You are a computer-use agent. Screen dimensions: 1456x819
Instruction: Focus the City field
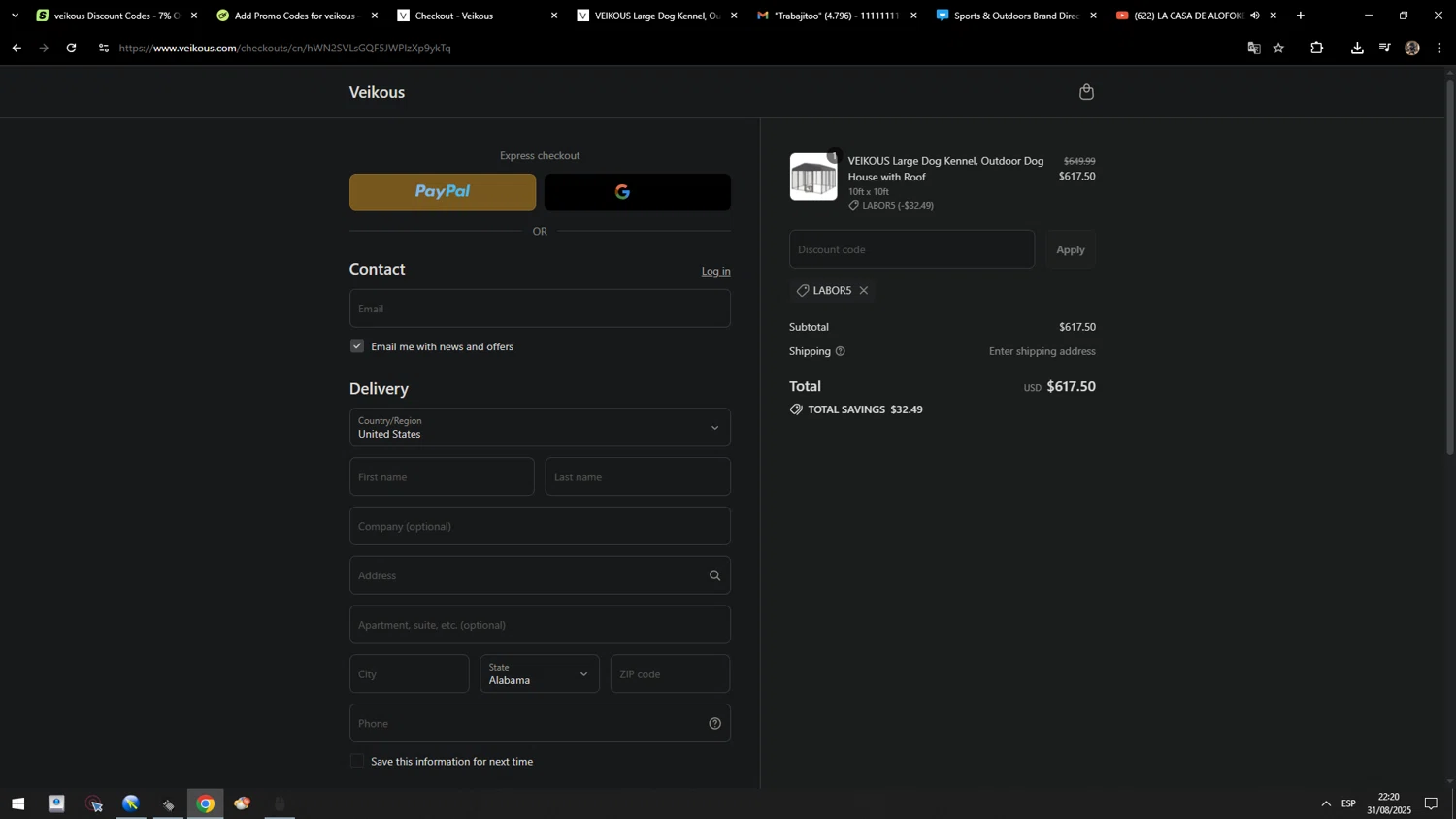point(410,674)
